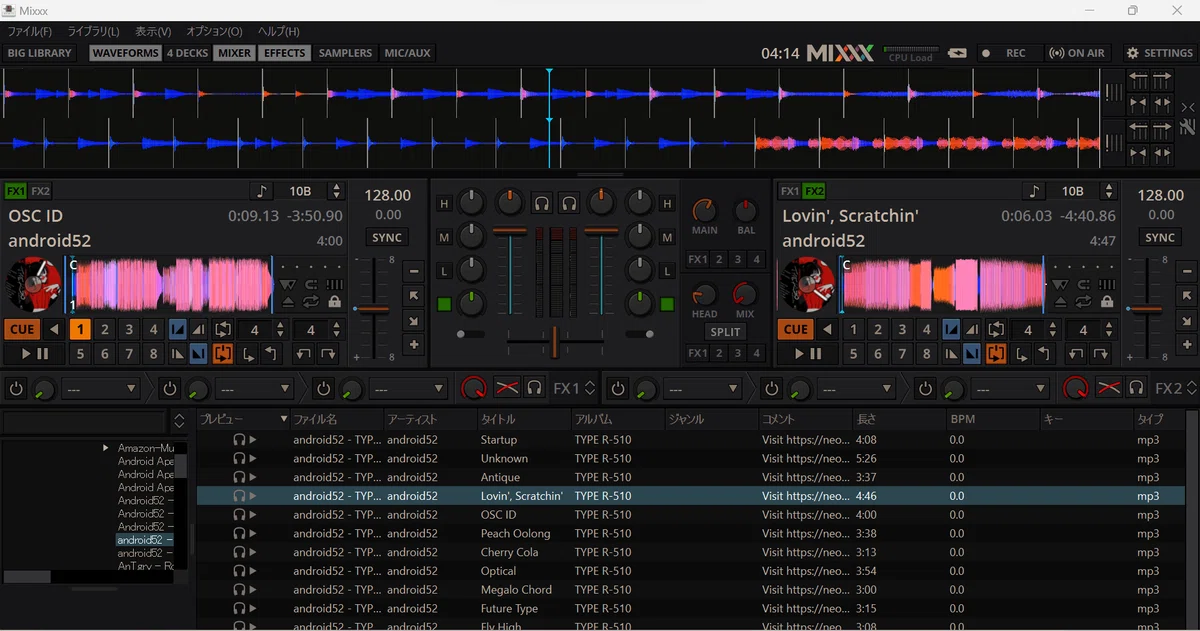Click the FX1 unit headphone icon
This screenshot has height=631, width=1200.
click(x=535, y=388)
